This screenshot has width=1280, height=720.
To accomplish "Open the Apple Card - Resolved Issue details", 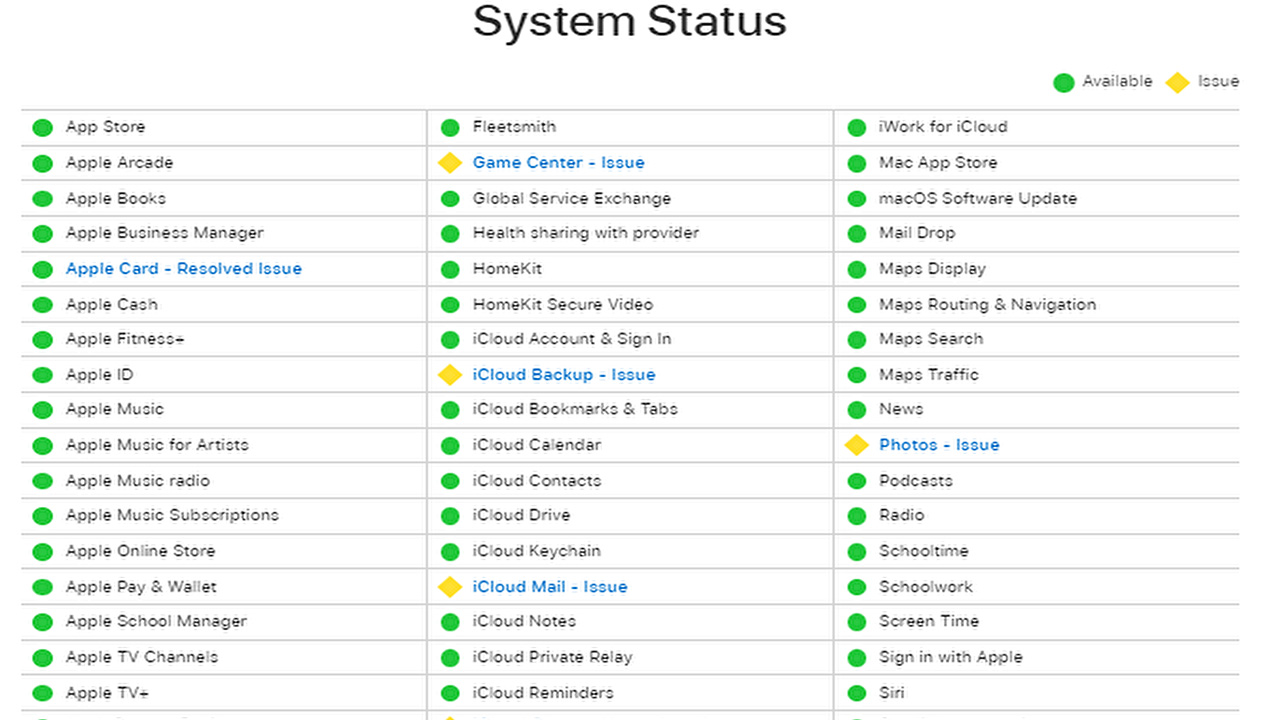I will 183,268.
